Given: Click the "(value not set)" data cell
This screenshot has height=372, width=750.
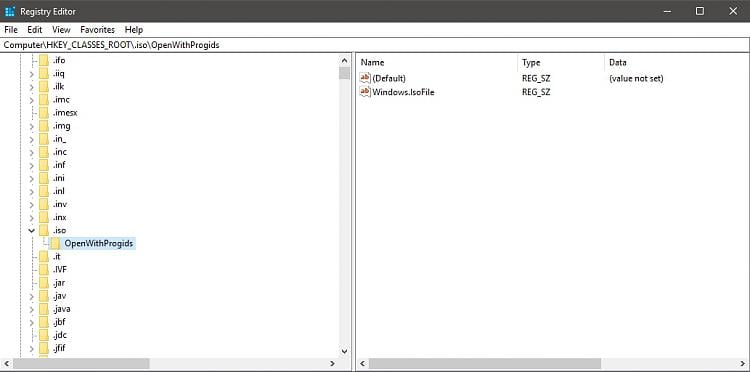Looking at the screenshot, I should pos(636,78).
